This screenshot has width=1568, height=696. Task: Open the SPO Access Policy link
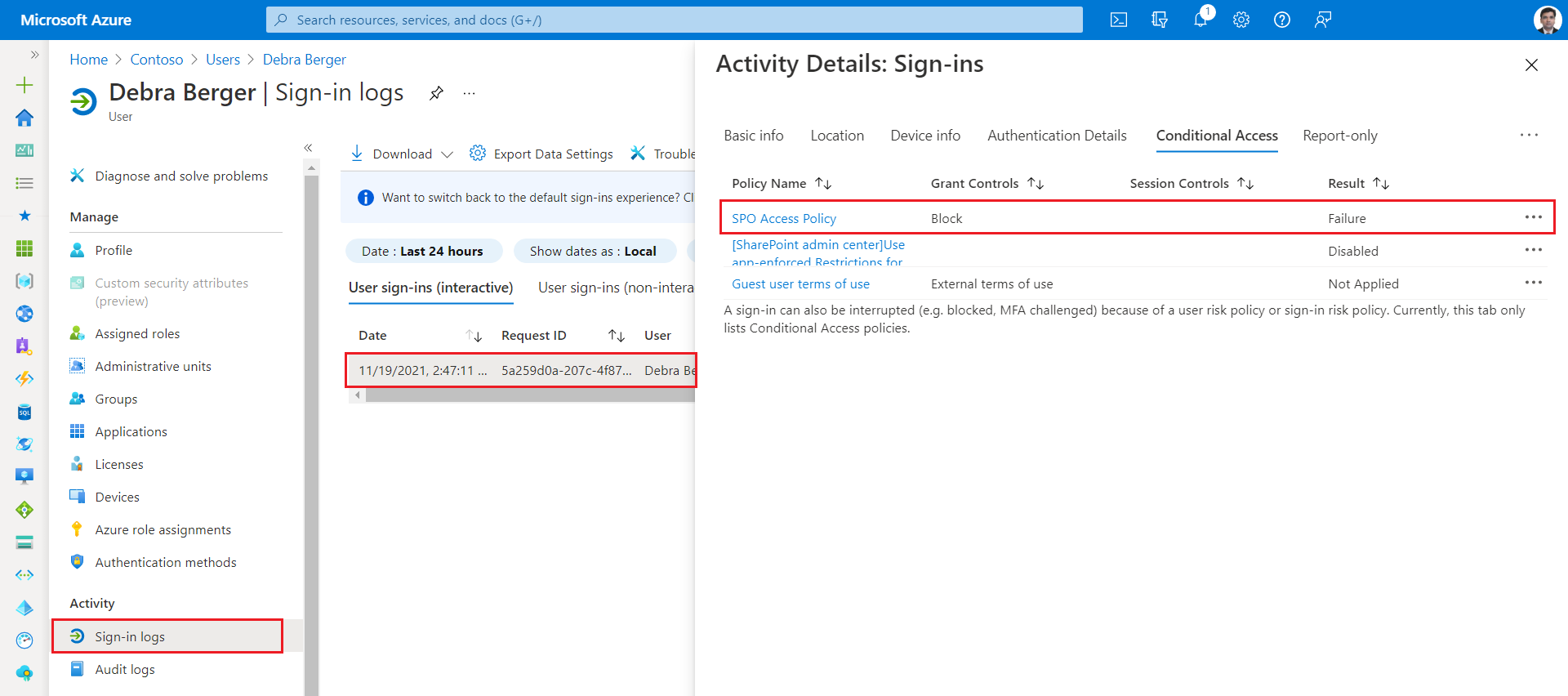point(783,219)
